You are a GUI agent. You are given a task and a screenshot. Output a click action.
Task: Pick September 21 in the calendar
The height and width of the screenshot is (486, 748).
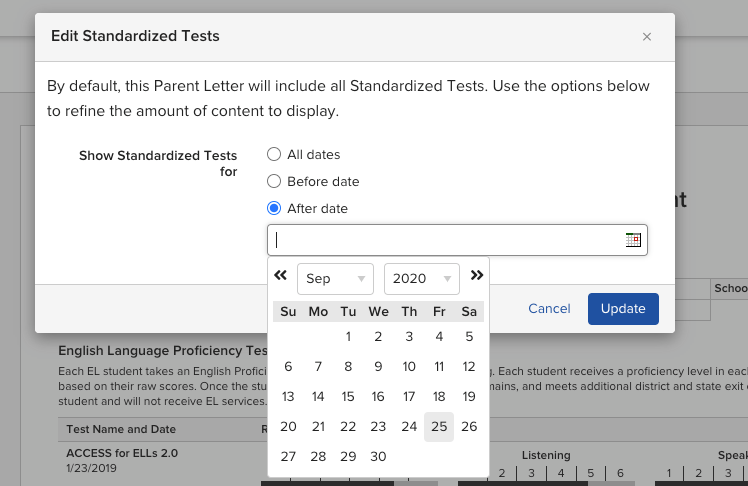pyautogui.click(x=318, y=427)
